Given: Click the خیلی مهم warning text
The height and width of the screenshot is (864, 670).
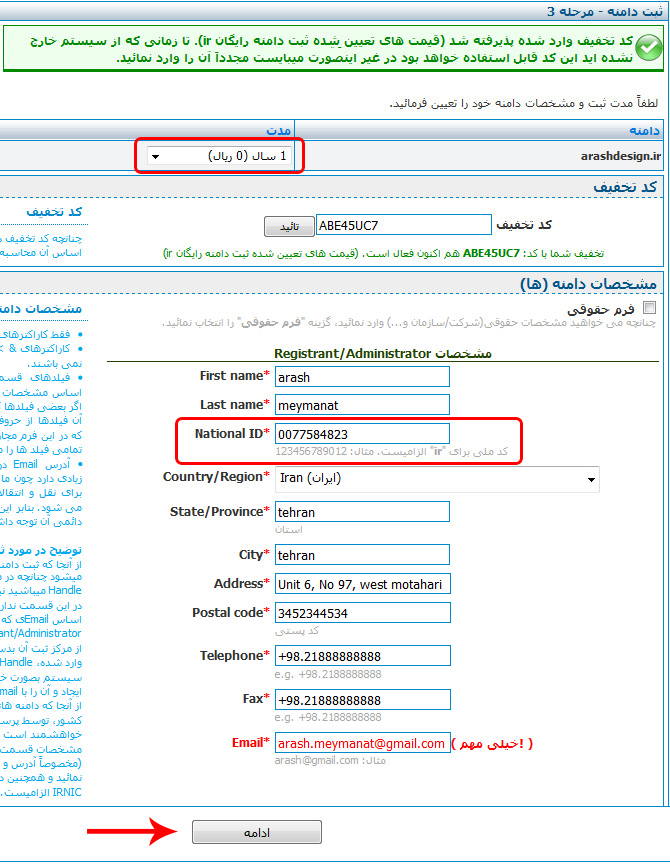Looking at the screenshot, I should pyautogui.click(x=492, y=743).
